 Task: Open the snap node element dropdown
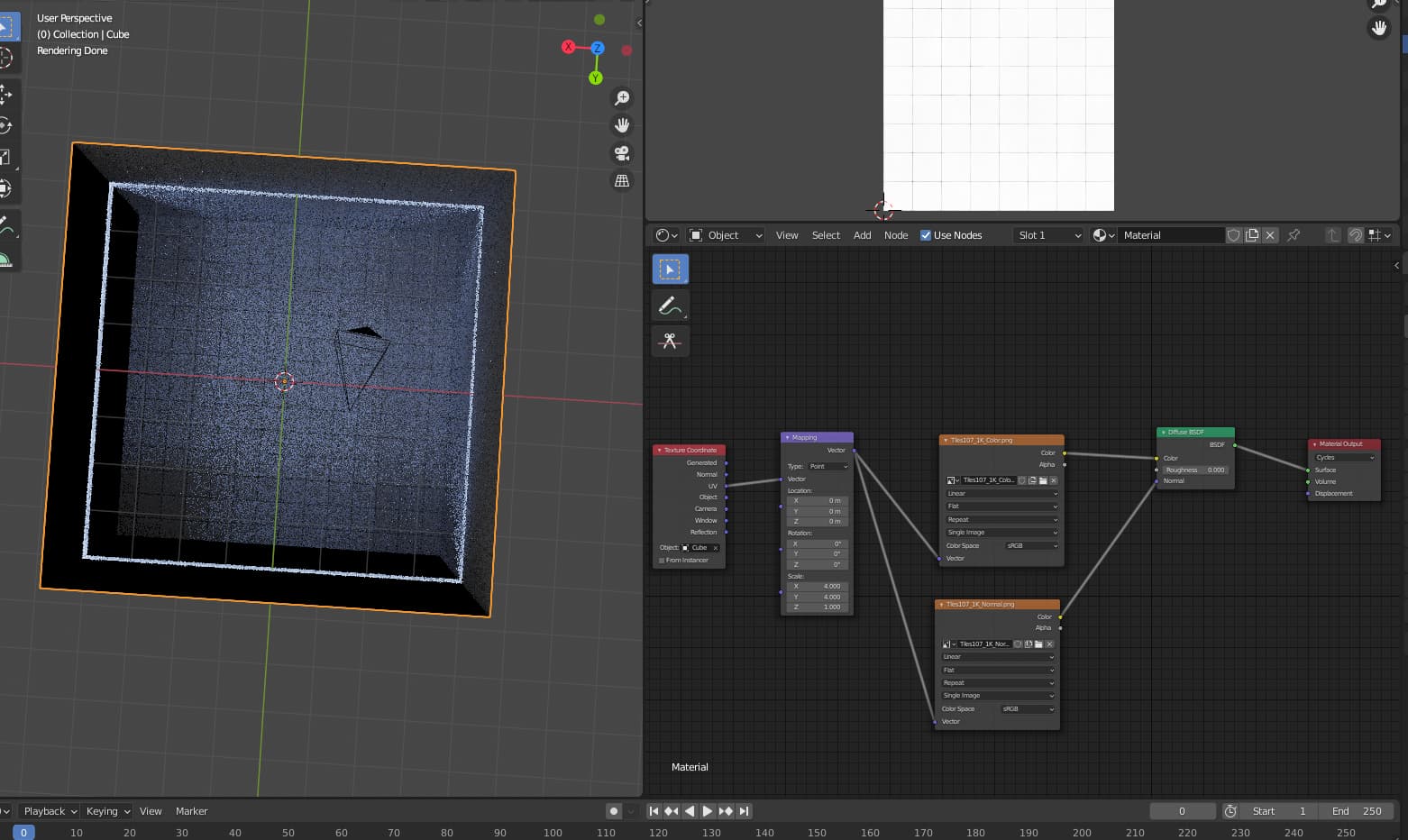pyautogui.click(x=1380, y=235)
